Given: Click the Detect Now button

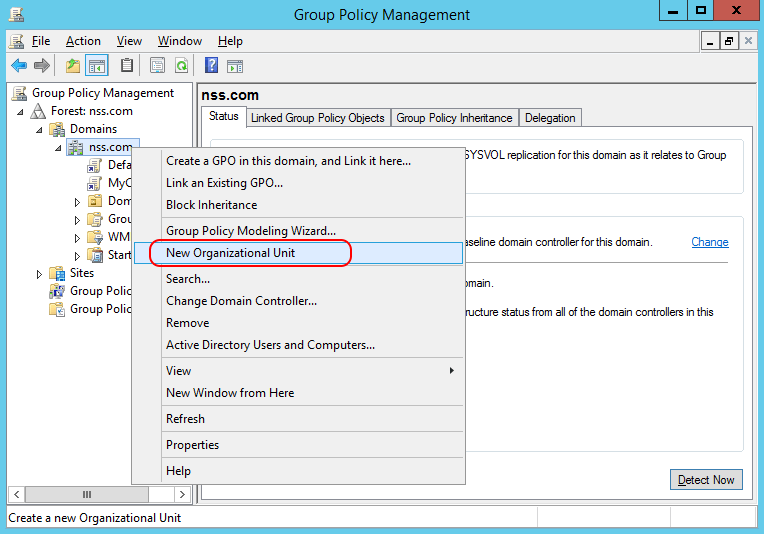Looking at the screenshot, I should pos(706,480).
